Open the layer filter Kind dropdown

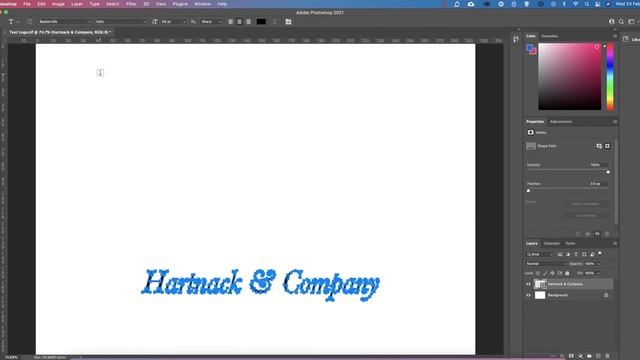tap(539, 254)
